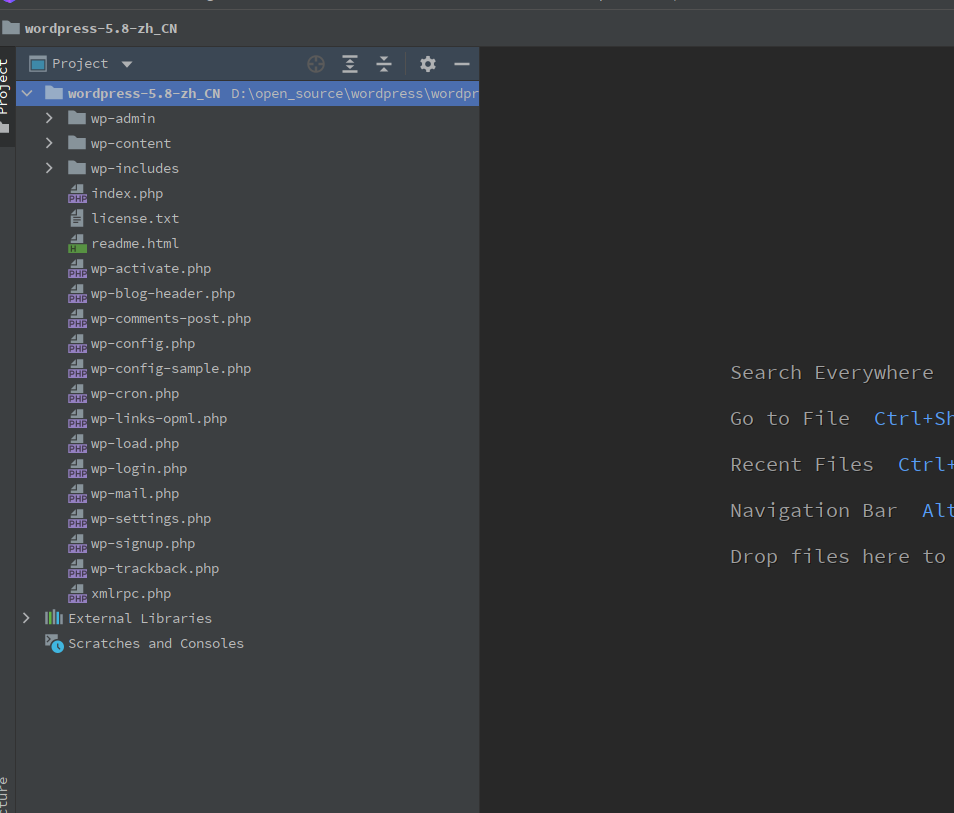Hide the Project panel with minus icon
The image size is (954, 813).
(x=461, y=64)
